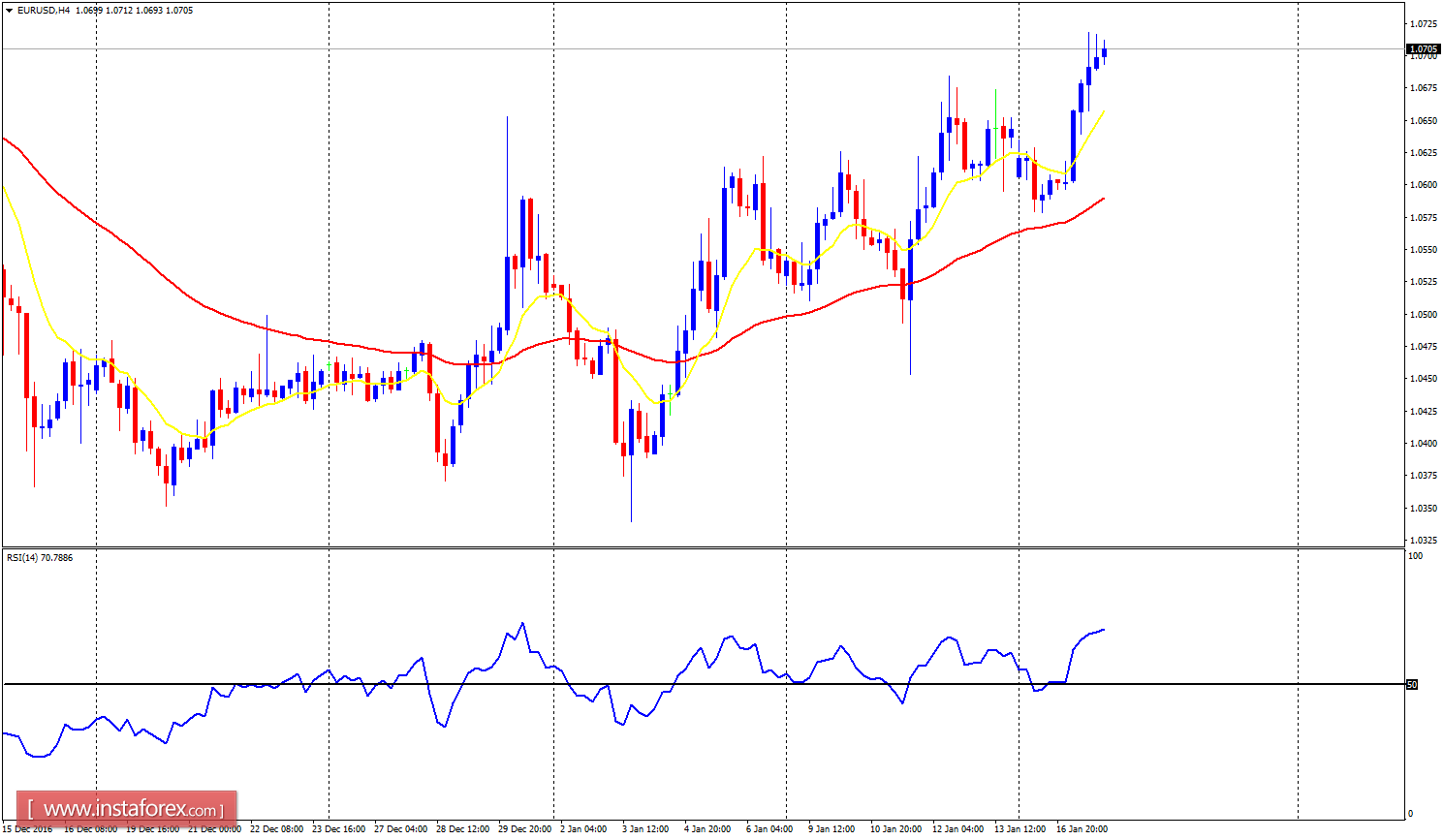Click the 4 Jan 20:00 time label
1443x840 pixels.
[x=707, y=829]
